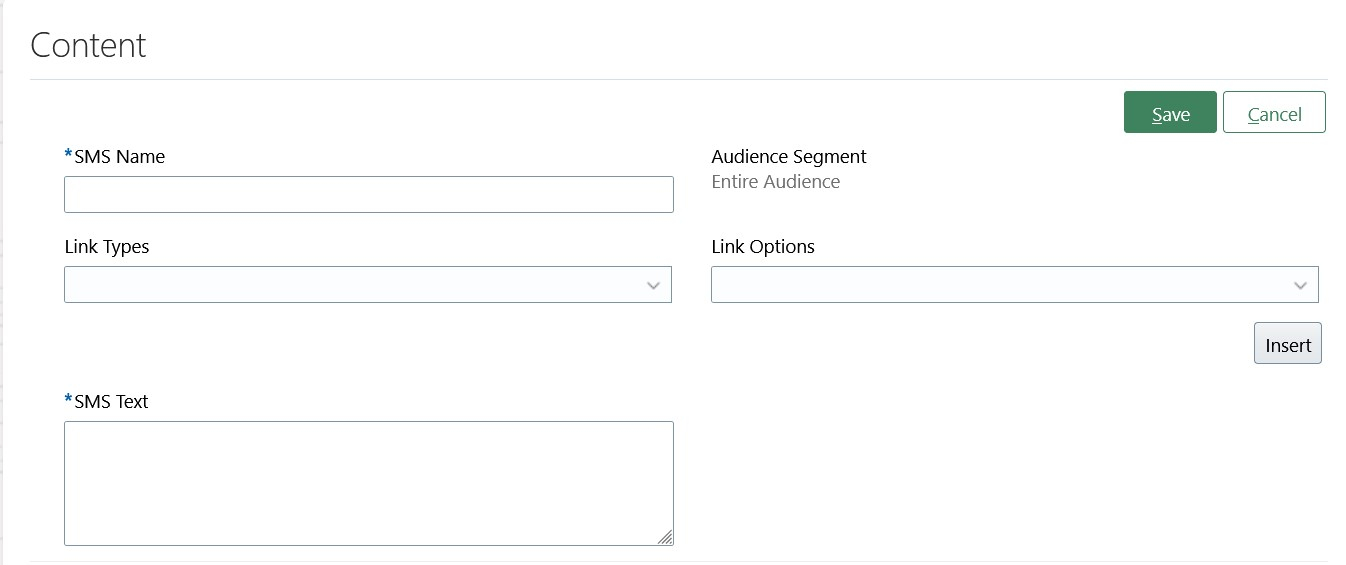Click the required asterisk beside SMS Text
1346x565 pixels.
(68, 400)
